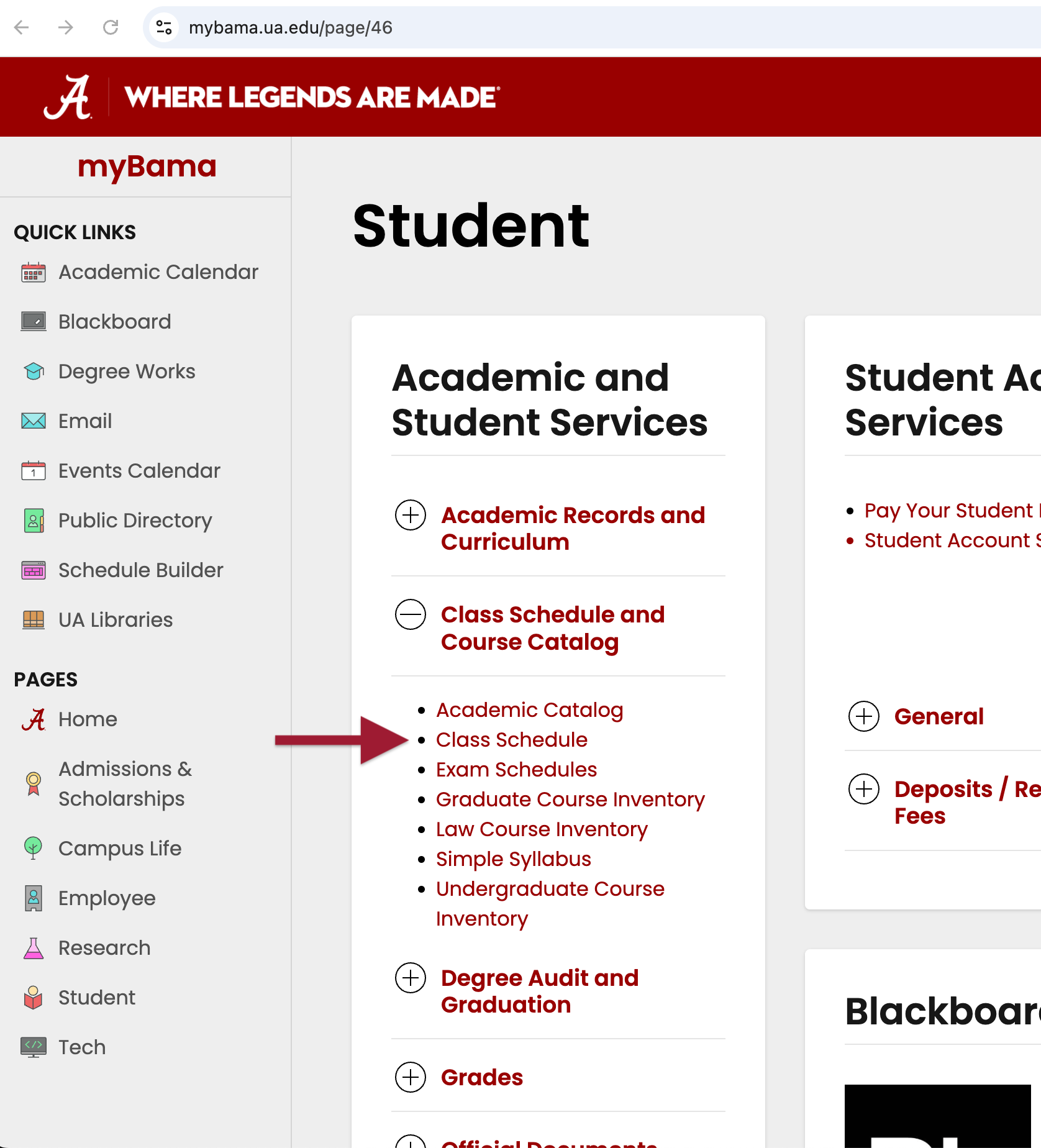The width and height of the screenshot is (1041, 1148).
Task: Click the Home script A icon
Action: [34, 719]
